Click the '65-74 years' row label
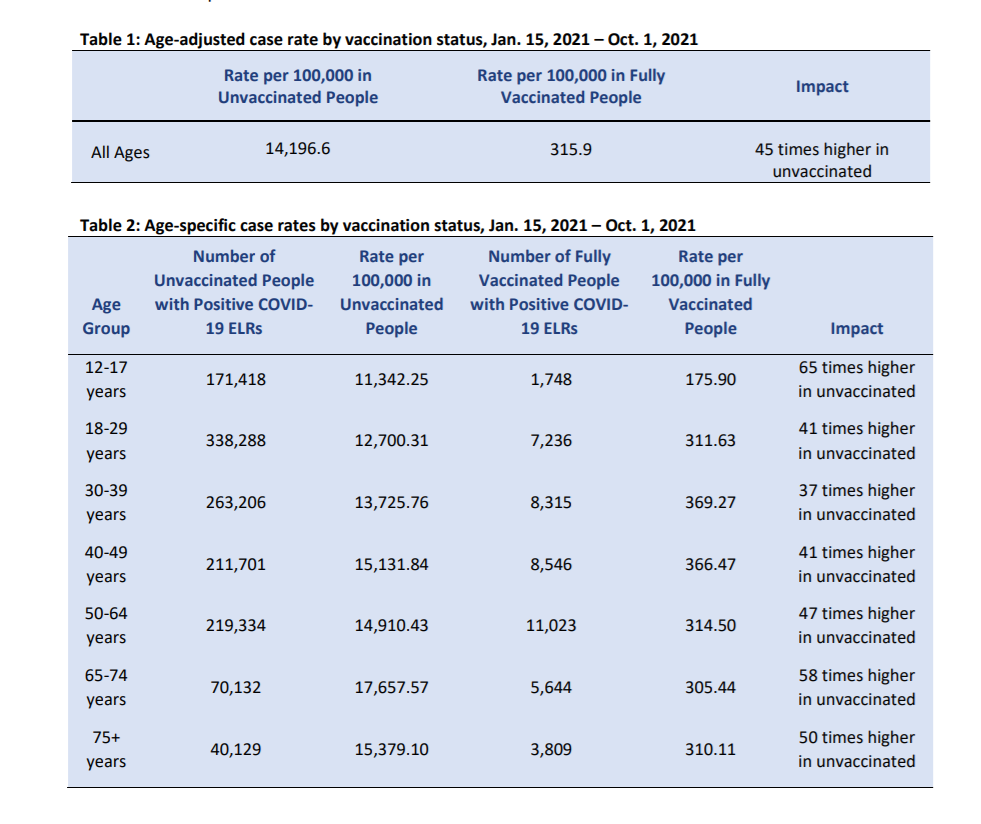 106,688
